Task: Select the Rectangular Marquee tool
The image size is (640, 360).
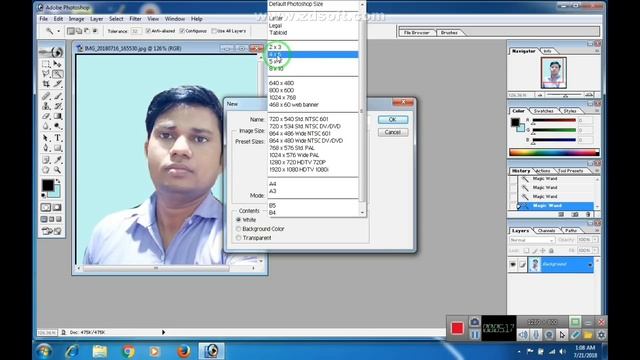Action: (46, 64)
